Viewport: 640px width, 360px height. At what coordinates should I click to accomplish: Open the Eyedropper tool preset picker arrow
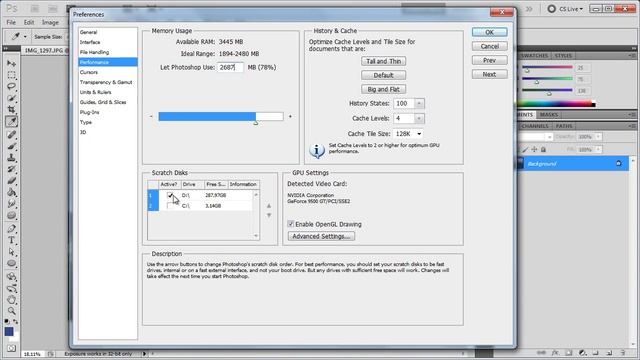point(25,37)
